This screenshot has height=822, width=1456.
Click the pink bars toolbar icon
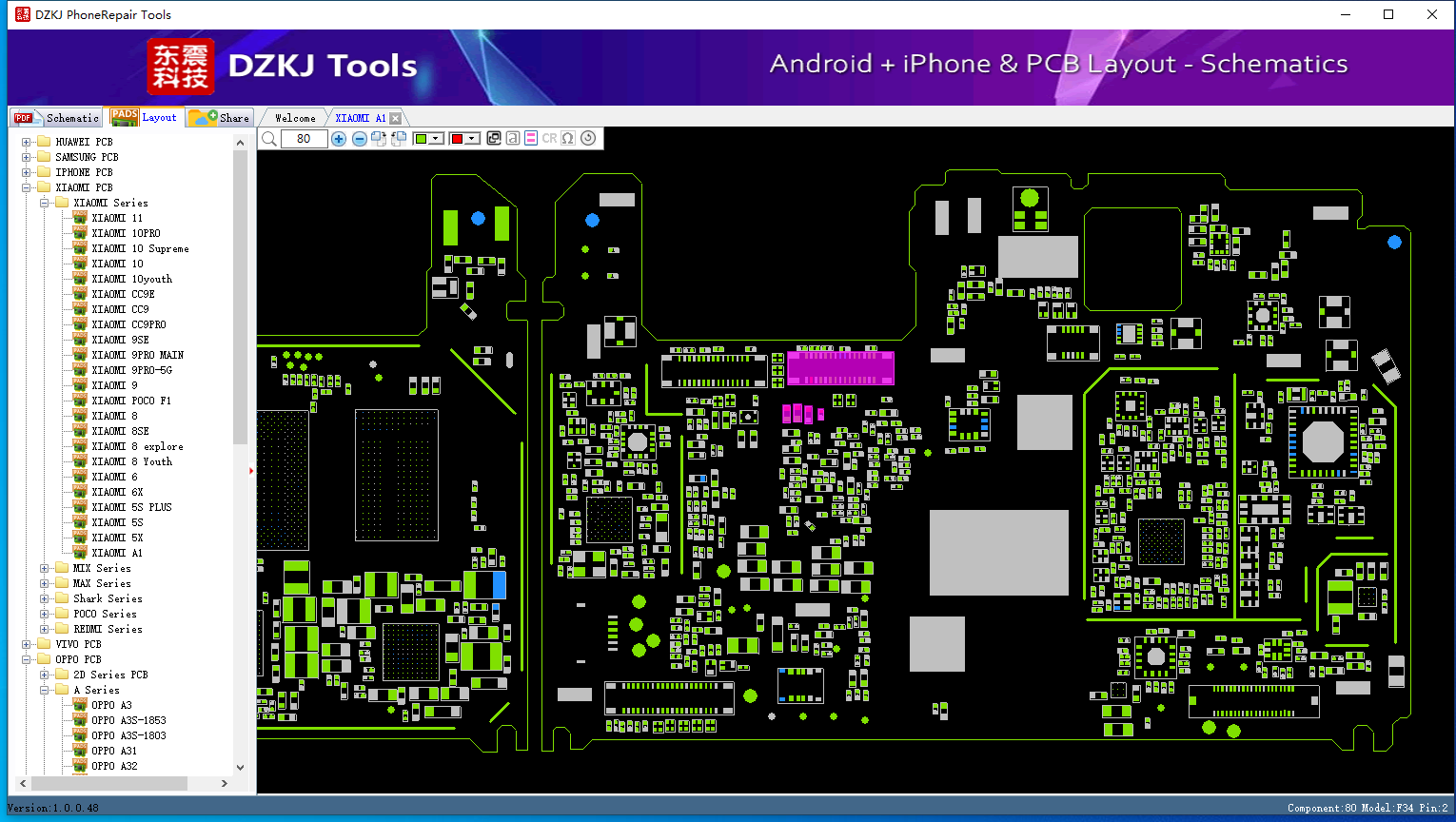[531, 138]
